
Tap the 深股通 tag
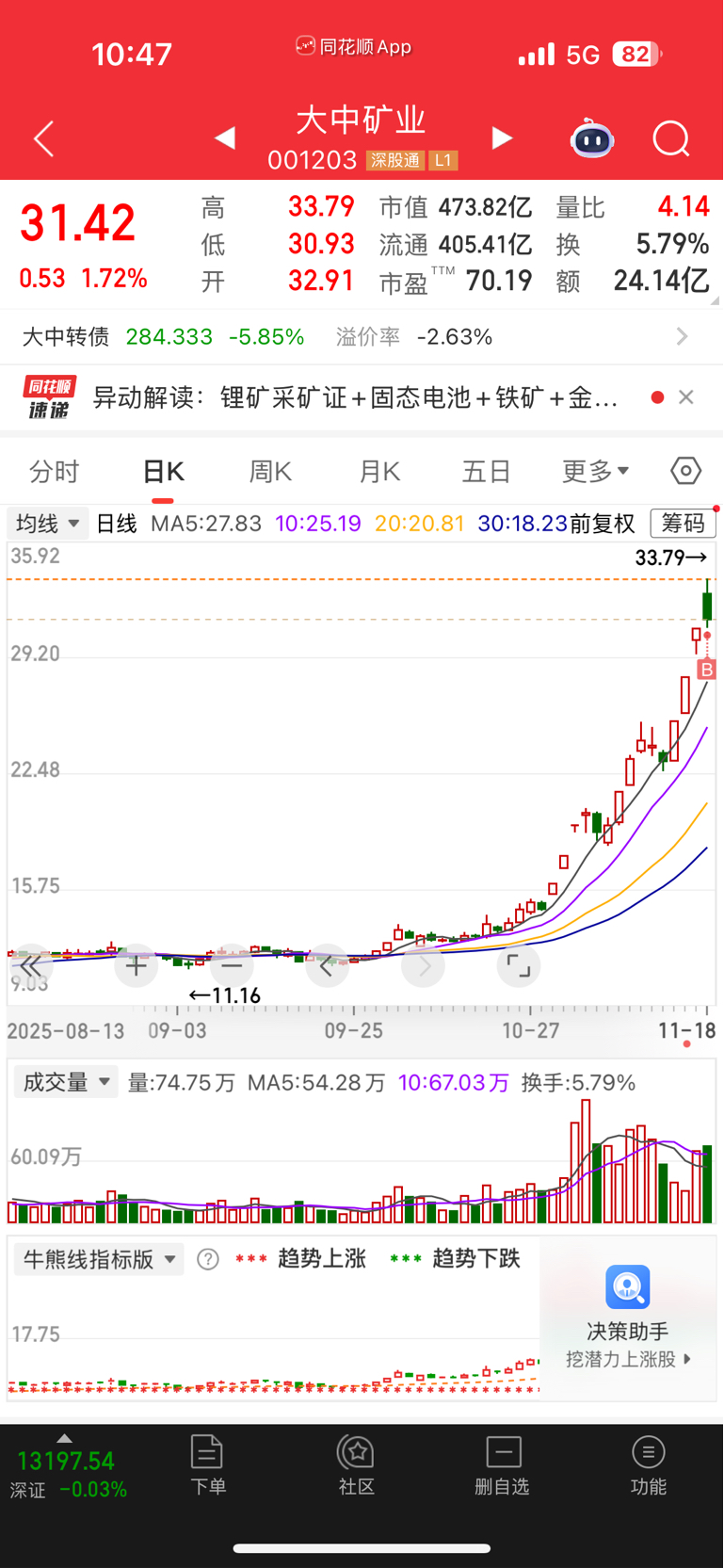click(395, 161)
